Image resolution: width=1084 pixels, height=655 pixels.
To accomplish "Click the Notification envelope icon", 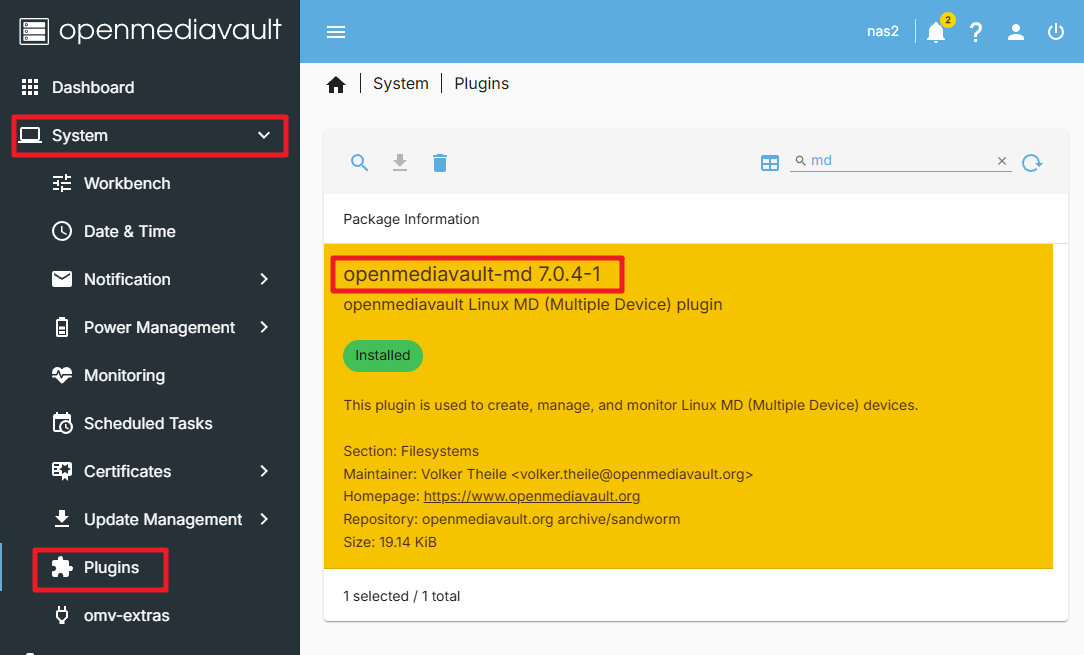I will [x=62, y=279].
